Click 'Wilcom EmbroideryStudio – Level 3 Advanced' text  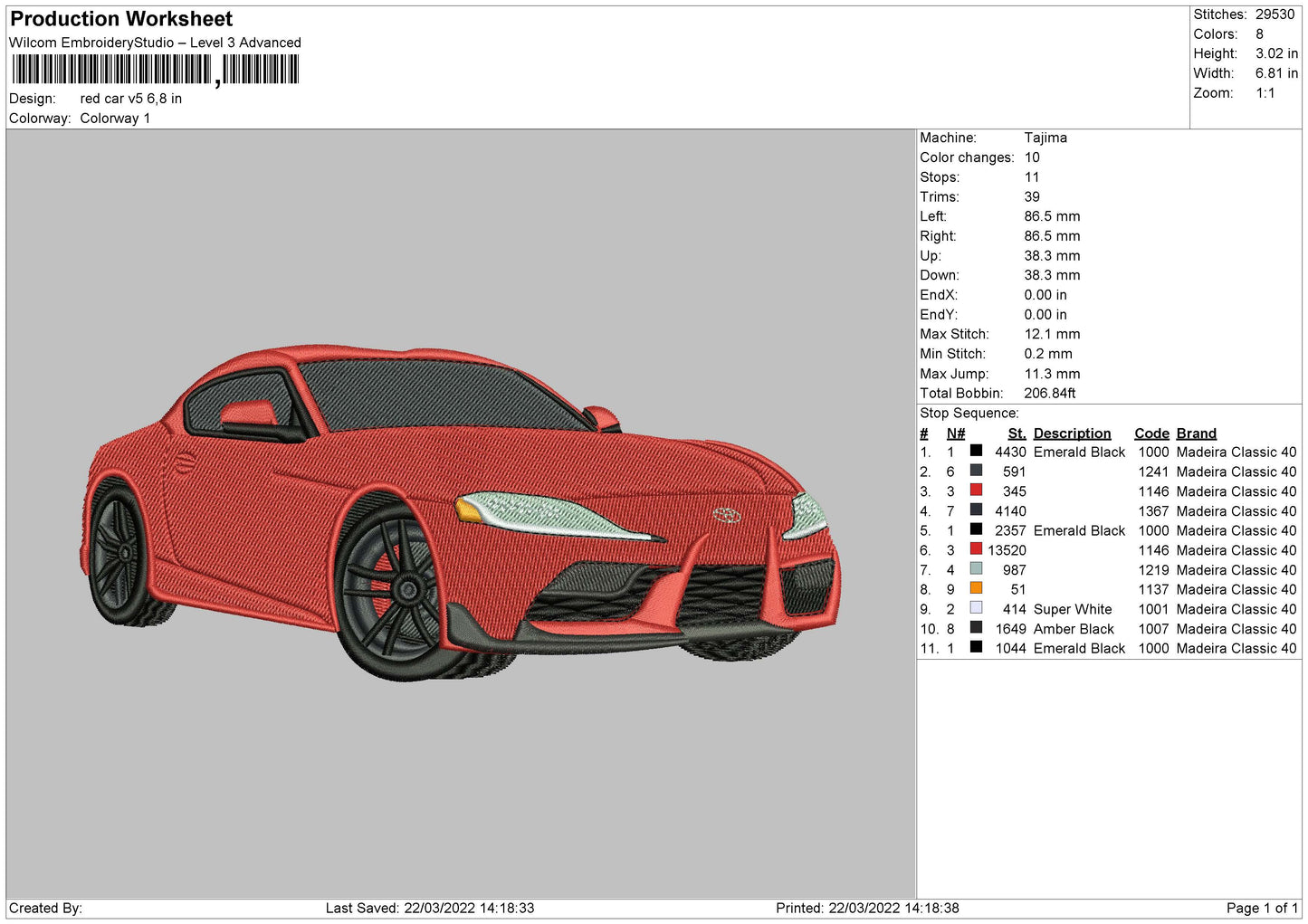[x=155, y=43]
